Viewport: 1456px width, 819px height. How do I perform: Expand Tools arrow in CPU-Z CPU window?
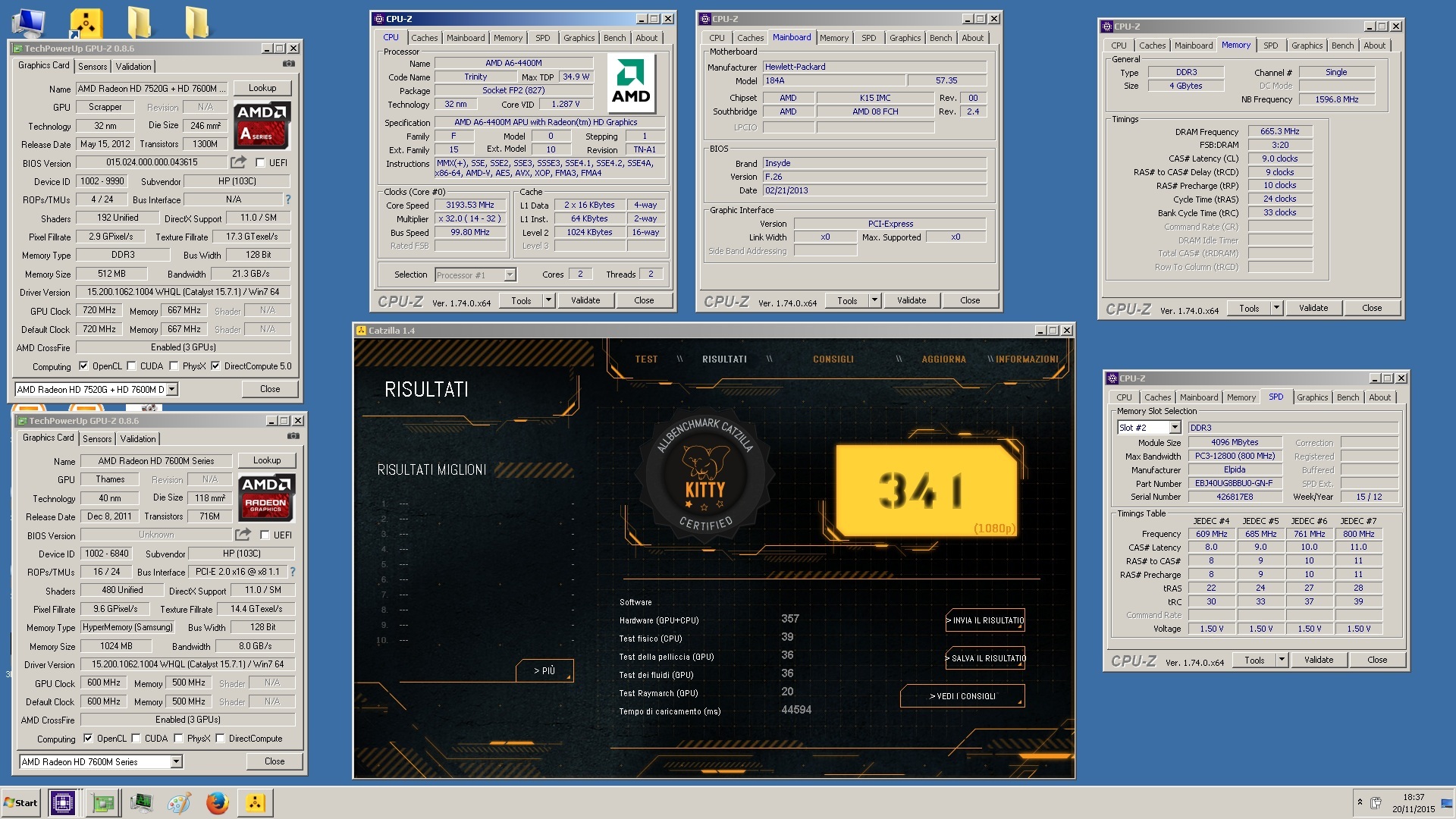click(548, 300)
